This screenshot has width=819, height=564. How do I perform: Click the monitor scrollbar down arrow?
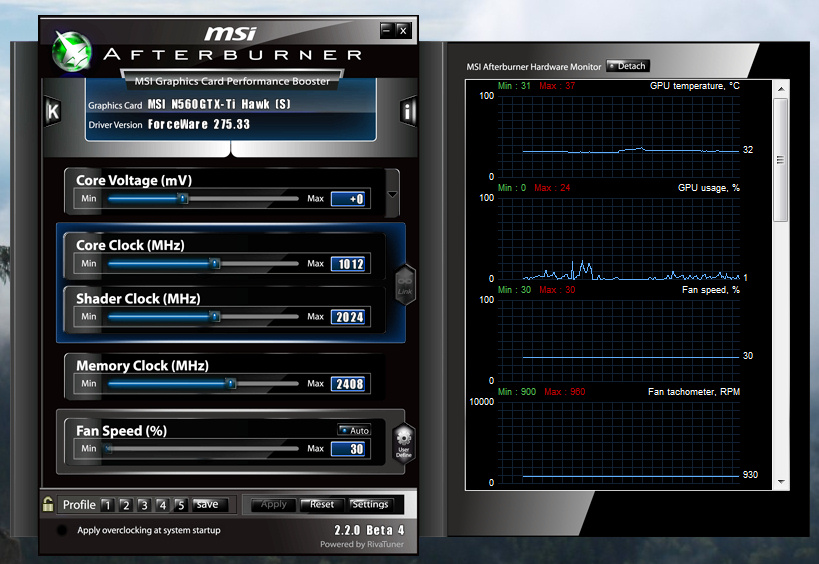[x=781, y=481]
